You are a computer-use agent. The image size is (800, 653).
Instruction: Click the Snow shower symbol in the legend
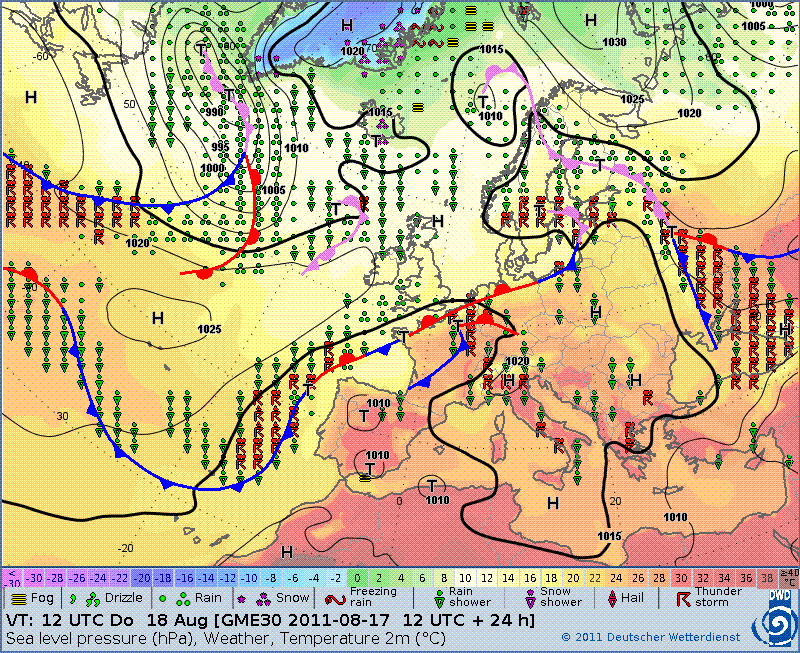[531, 600]
